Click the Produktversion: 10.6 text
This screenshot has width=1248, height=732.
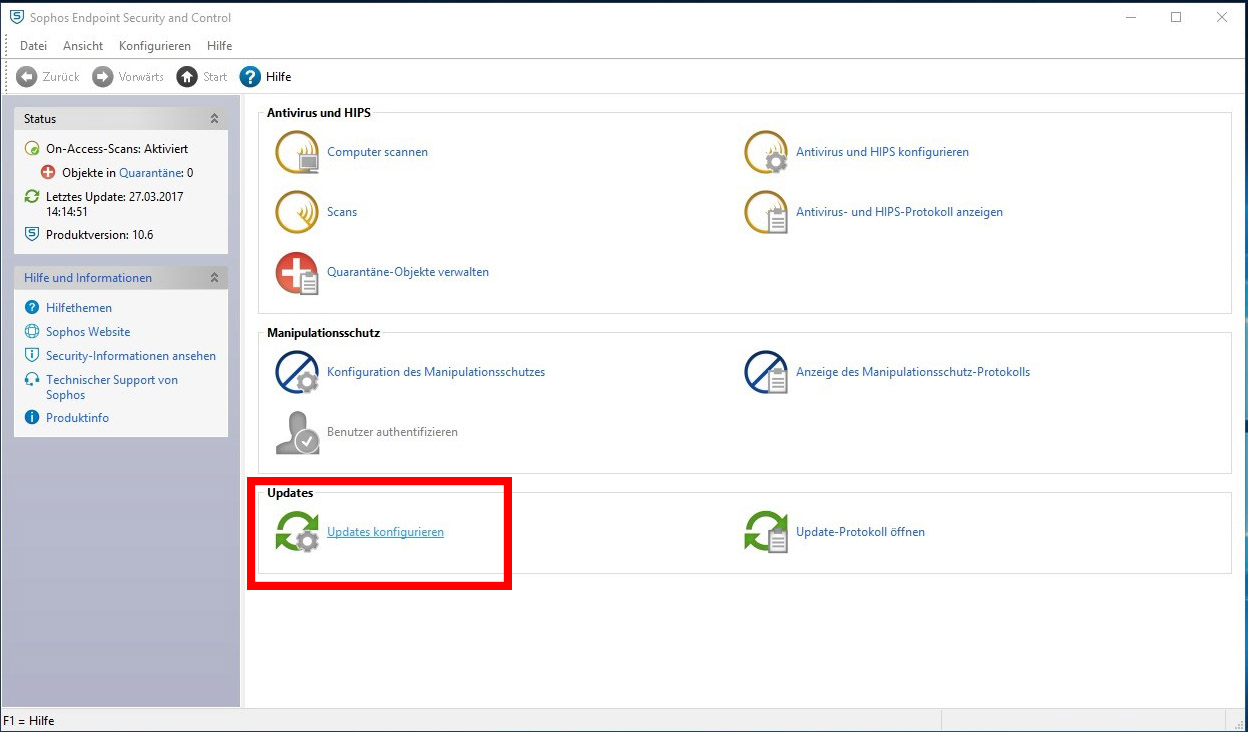99,235
